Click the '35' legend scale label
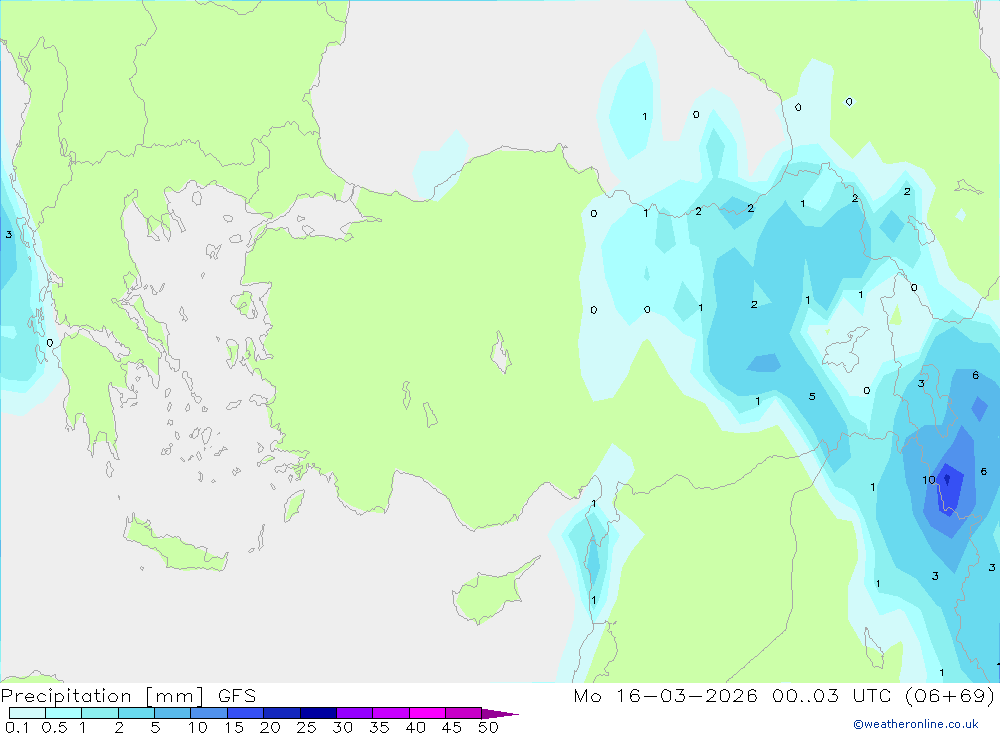Viewport: 1000px width, 733px height. pos(379,727)
